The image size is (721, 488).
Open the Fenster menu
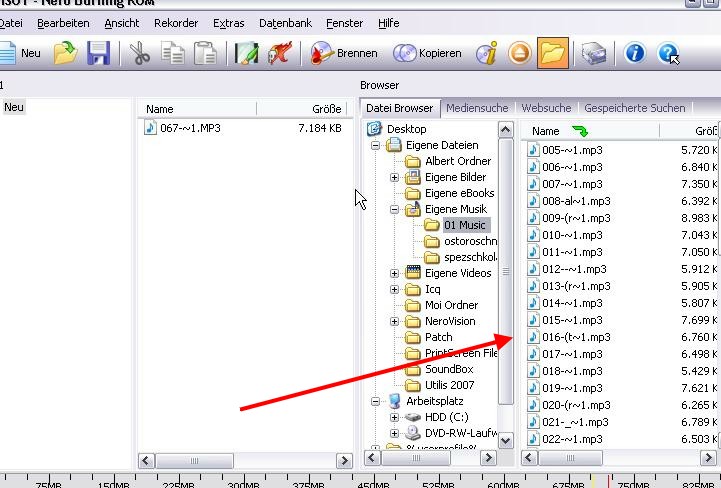pyautogui.click(x=344, y=23)
